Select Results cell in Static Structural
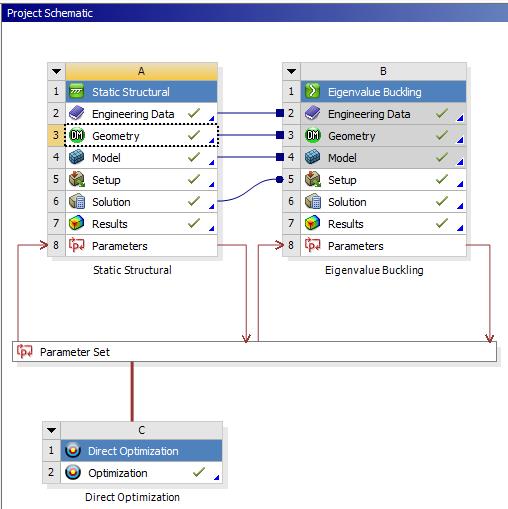The width and height of the screenshot is (508, 509). click(x=141, y=223)
